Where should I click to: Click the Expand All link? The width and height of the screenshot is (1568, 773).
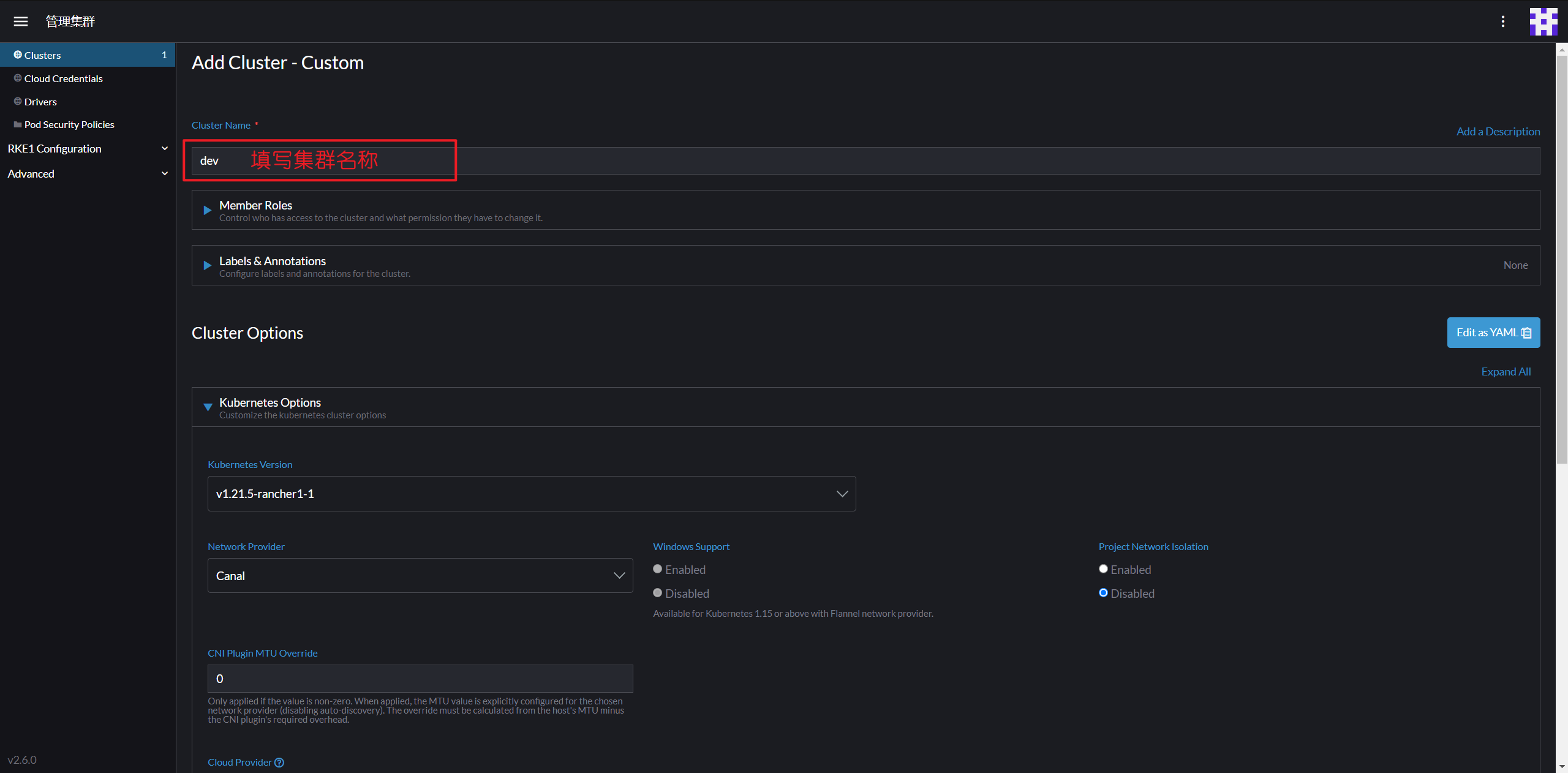click(1506, 372)
